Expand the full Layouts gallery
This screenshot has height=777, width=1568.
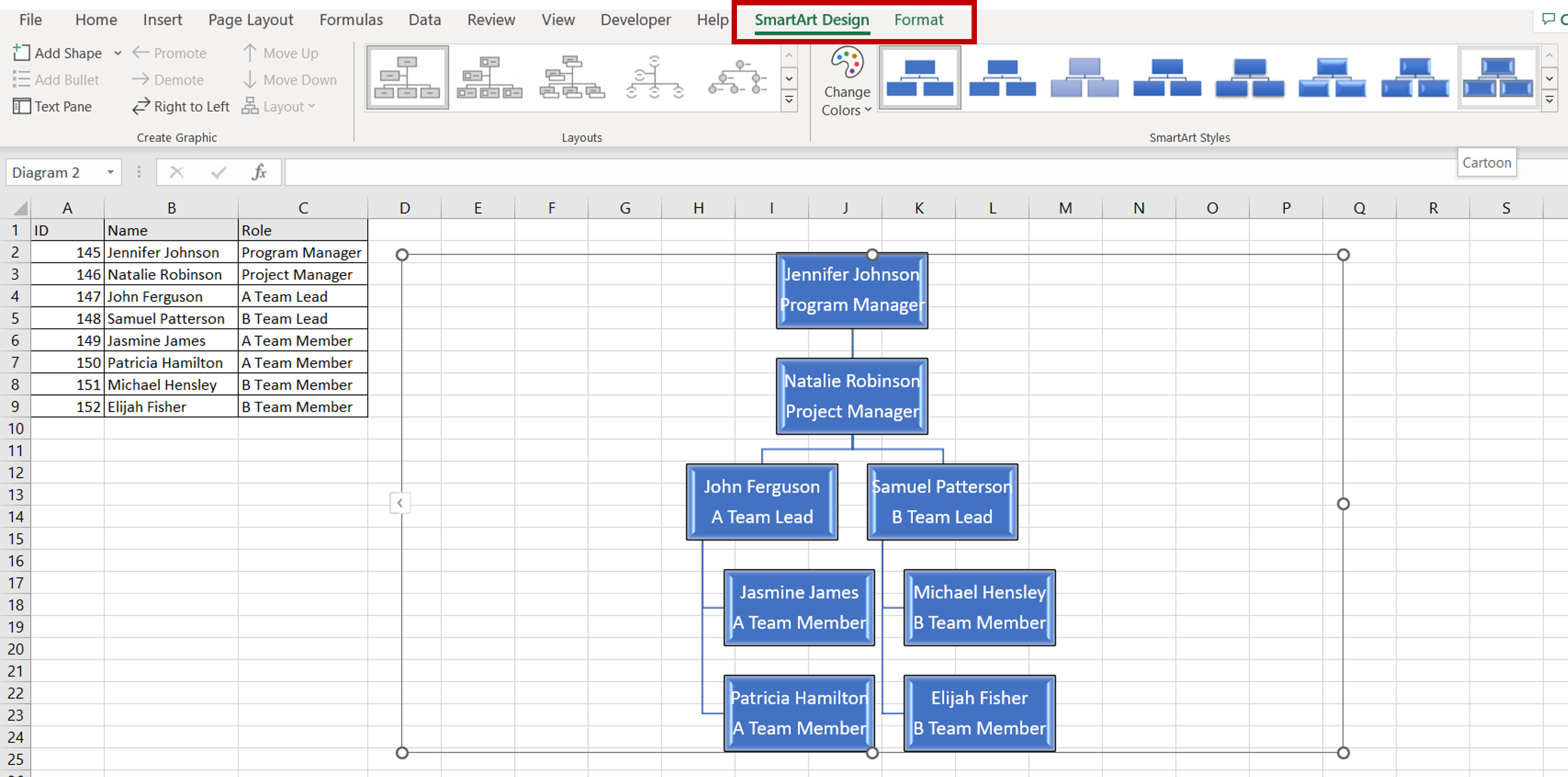(x=789, y=100)
